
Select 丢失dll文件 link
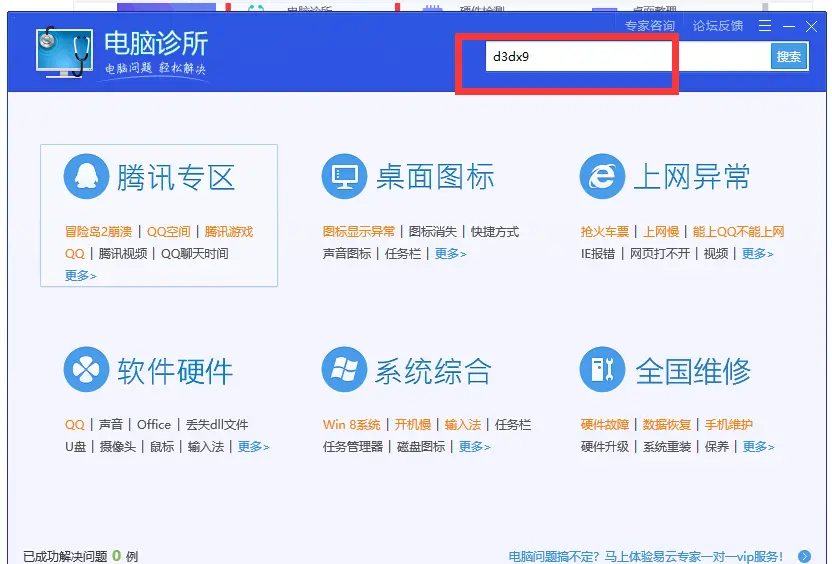click(217, 425)
